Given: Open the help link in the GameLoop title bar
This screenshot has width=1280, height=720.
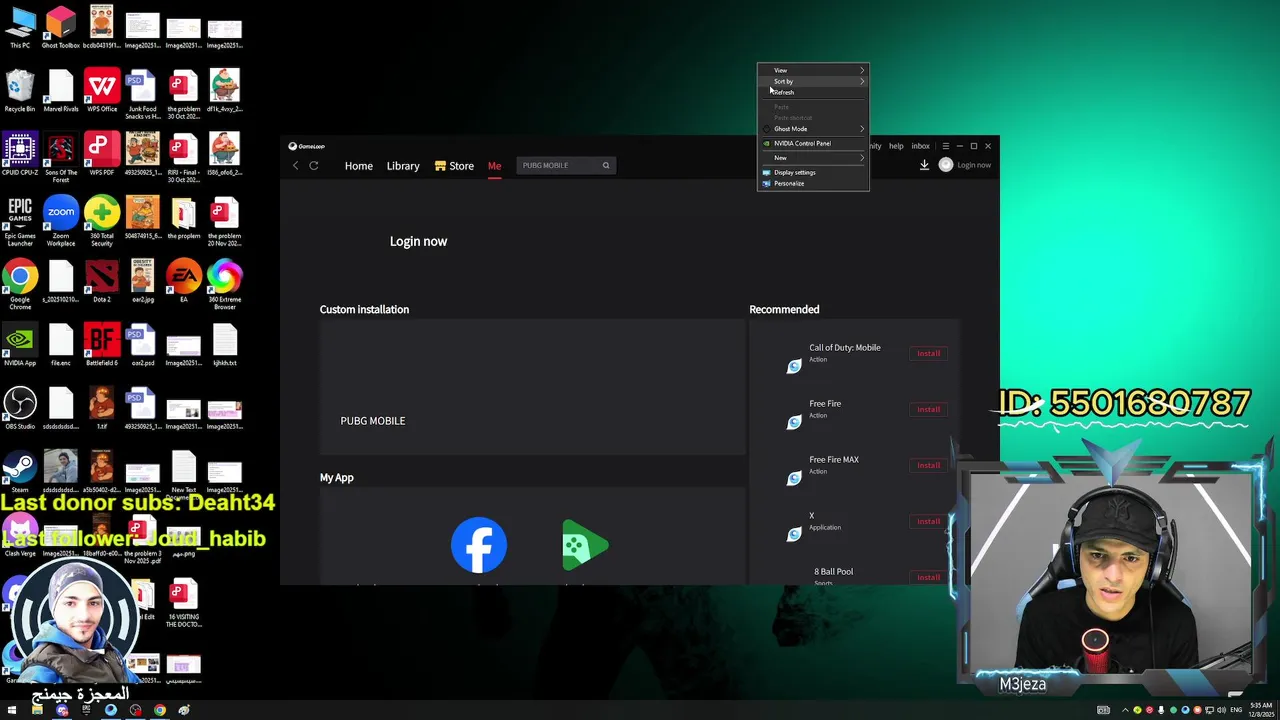Looking at the screenshot, I should point(896,146).
